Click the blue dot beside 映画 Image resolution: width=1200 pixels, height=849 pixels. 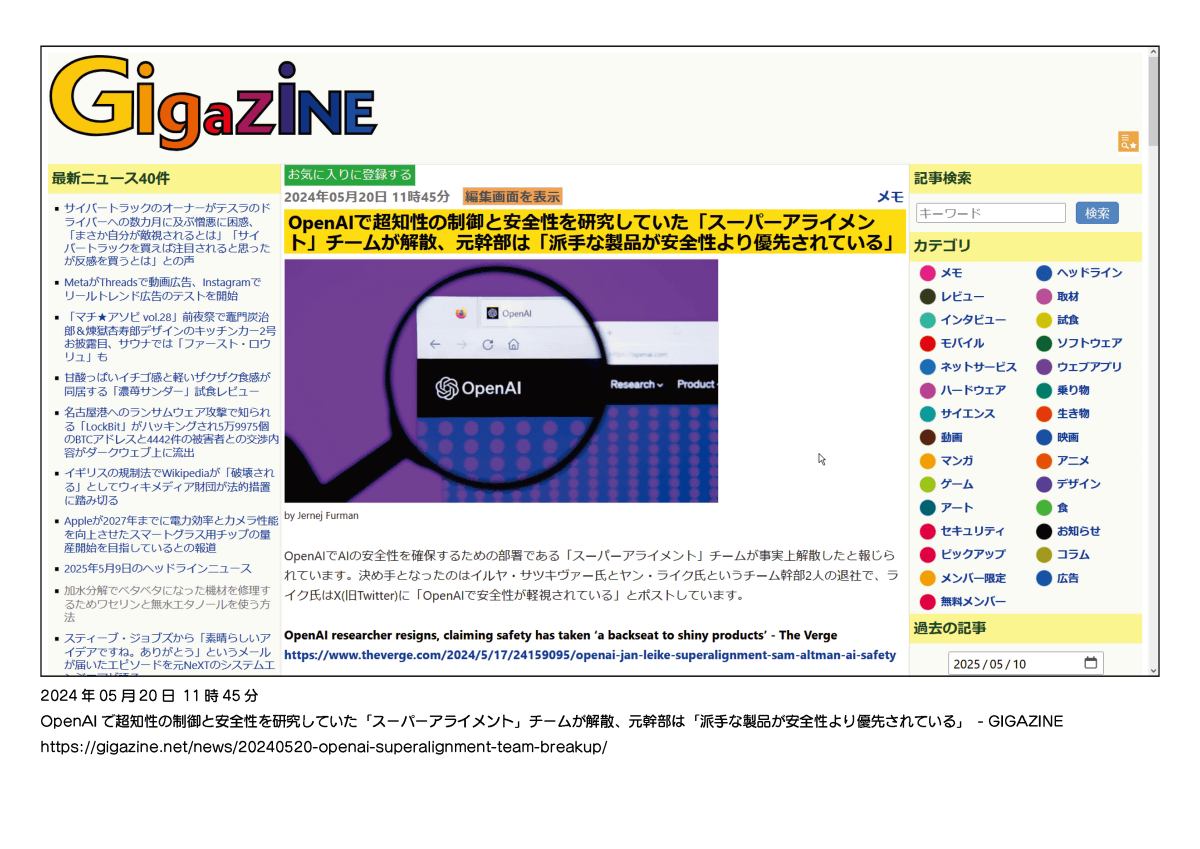(1044, 437)
